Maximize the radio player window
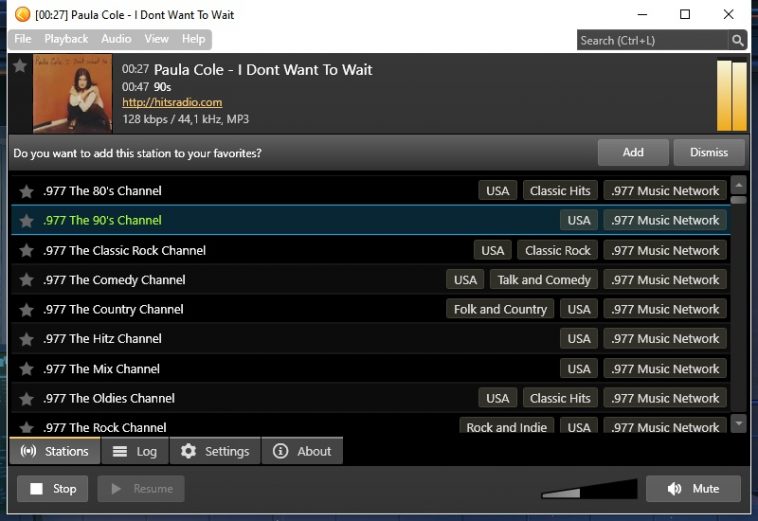Screen dimensions: 758x521 pyautogui.click(x=685, y=14)
